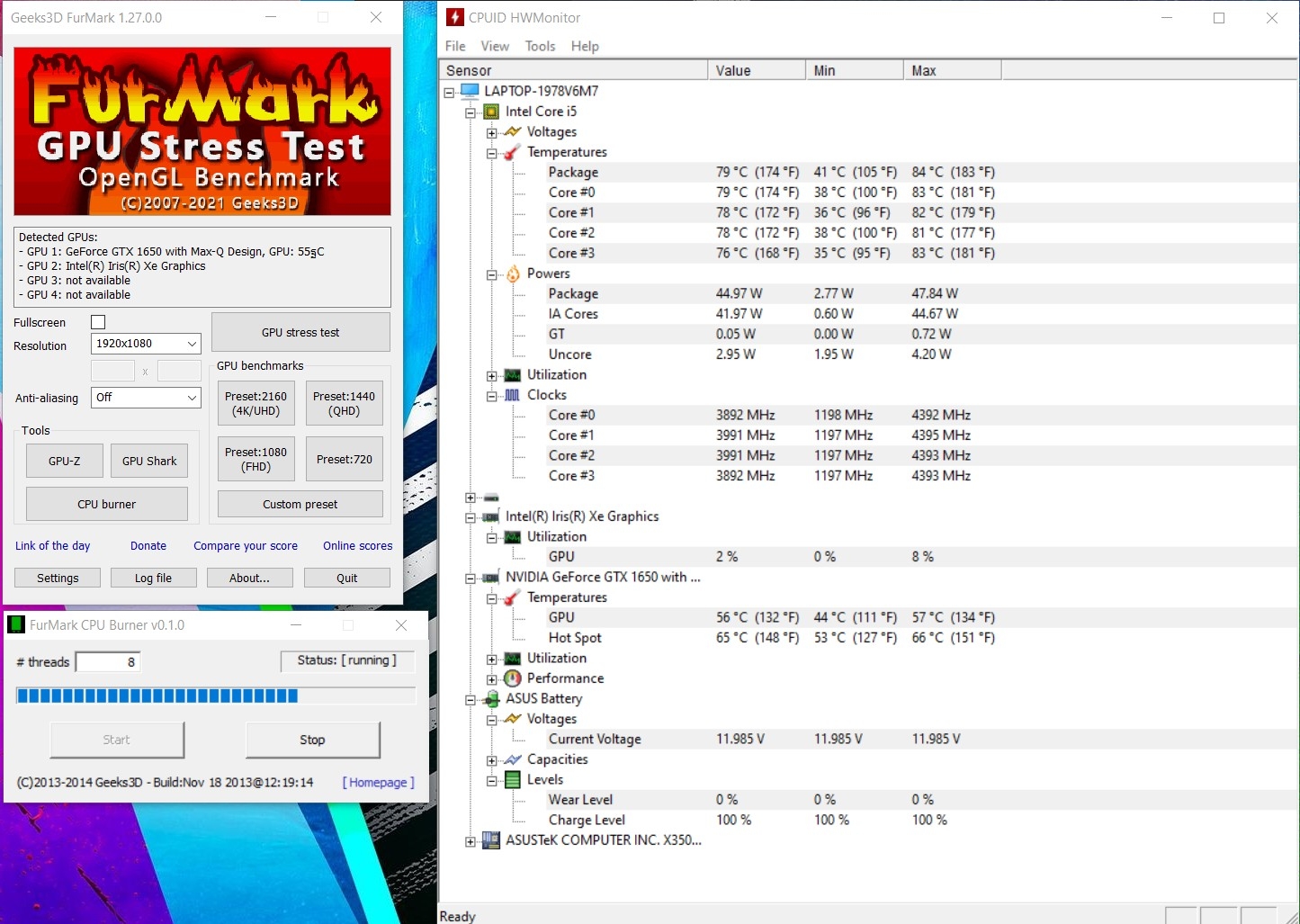The image size is (1300, 924).
Task: Open the About... dialog
Action: (x=249, y=578)
